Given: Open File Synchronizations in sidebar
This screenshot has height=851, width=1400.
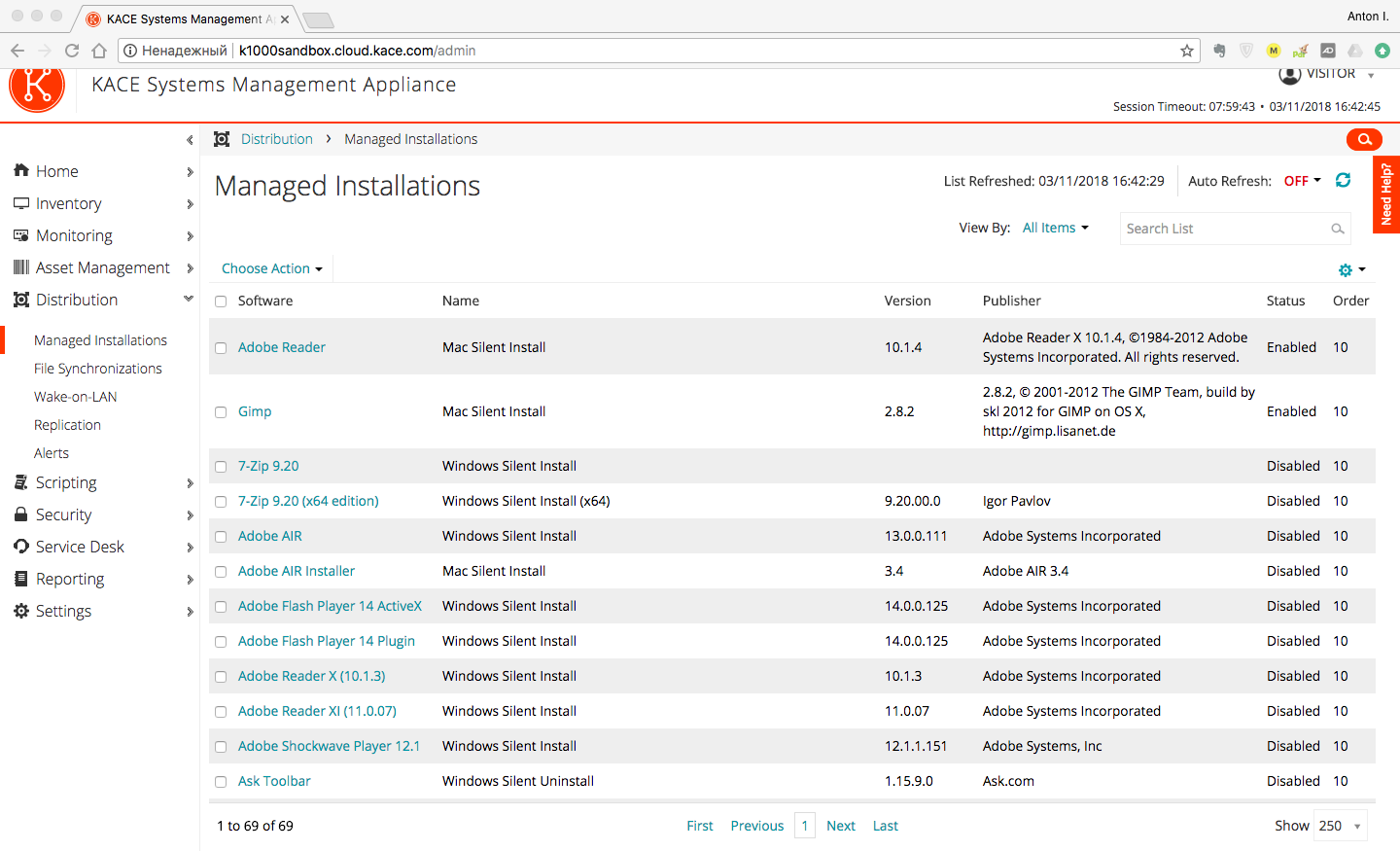Looking at the screenshot, I should 97,369.
